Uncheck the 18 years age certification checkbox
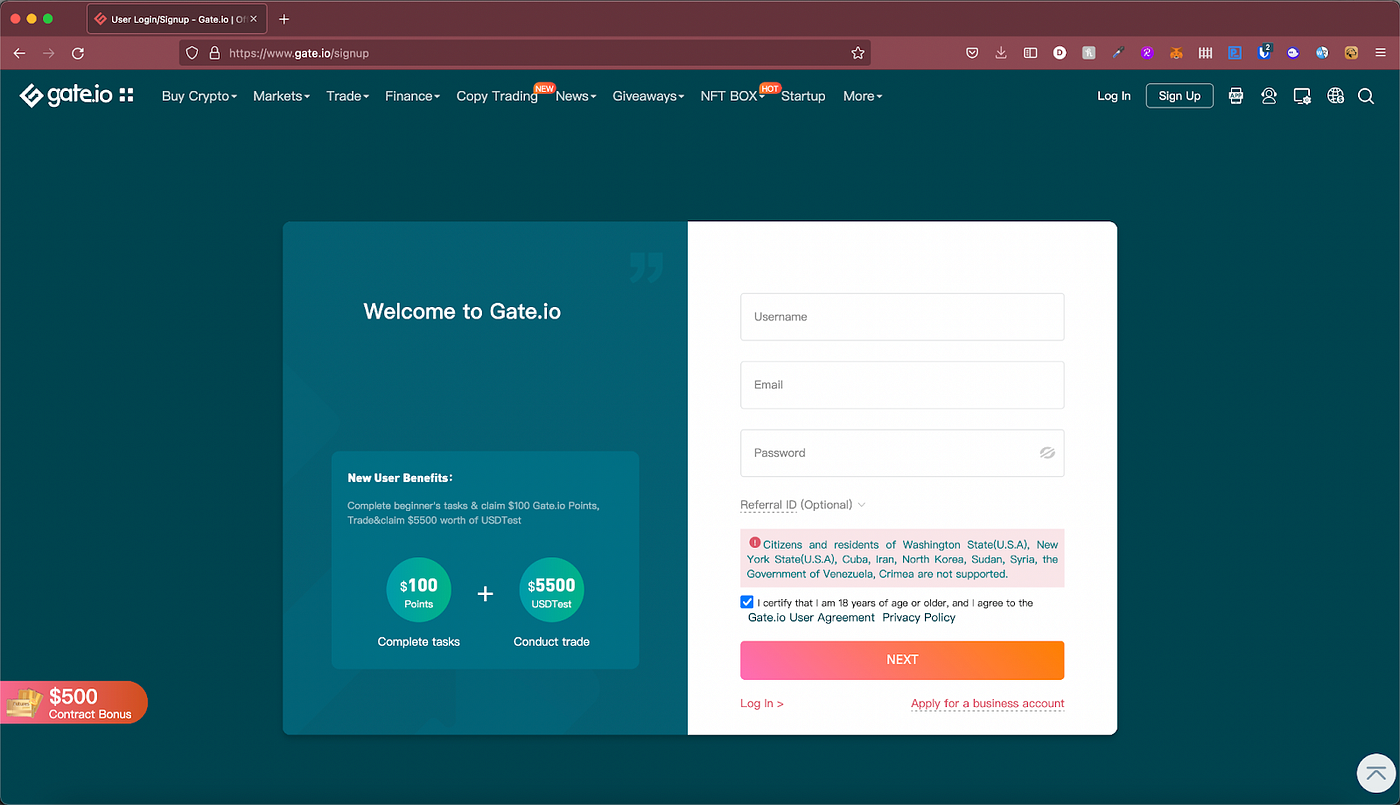Viewport: 1400px width, 805px height. pos(746,601)
